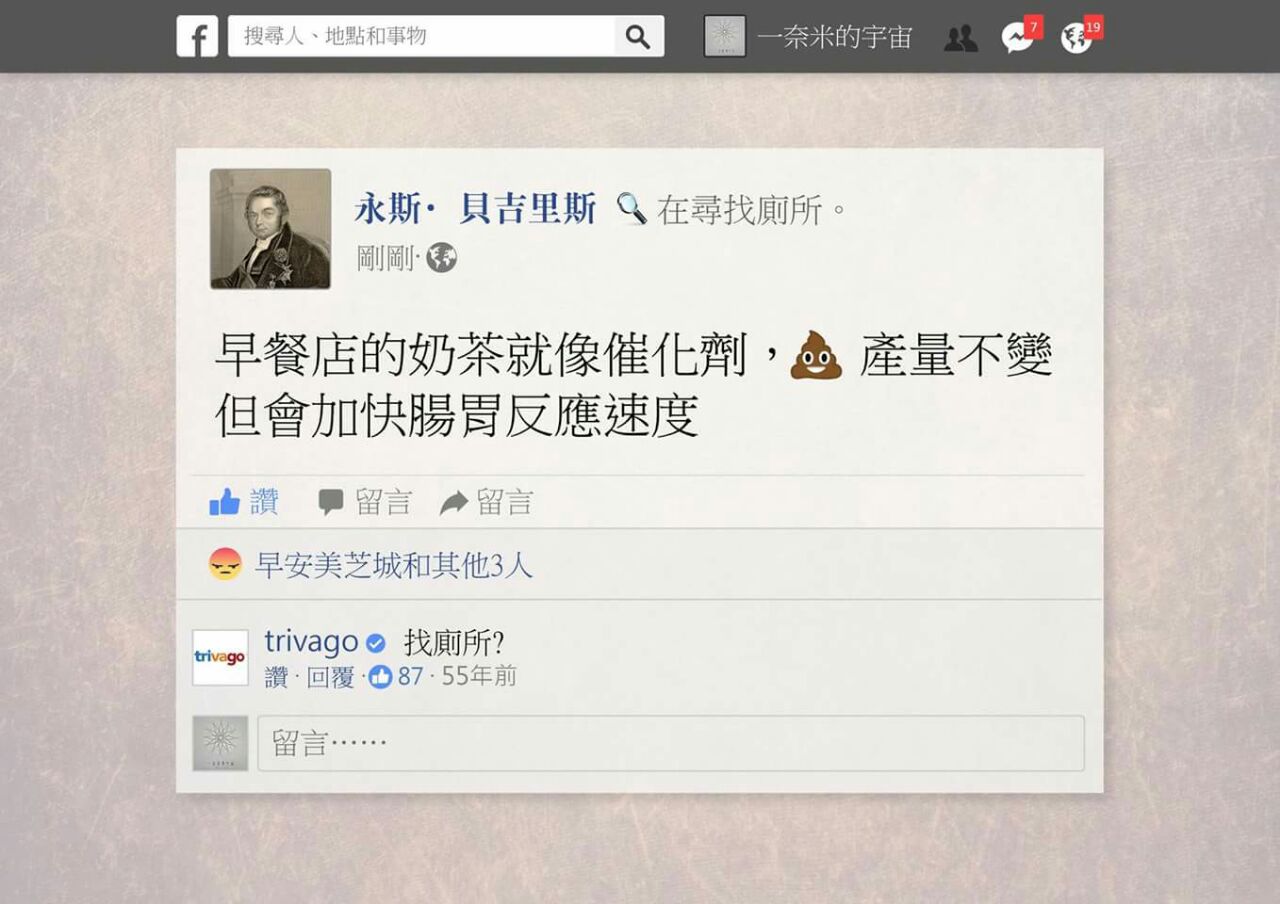Click the speech bubble 留言 comment icon
The width and height of the screenshot is (1280, 904).
(x=331, y=502)
